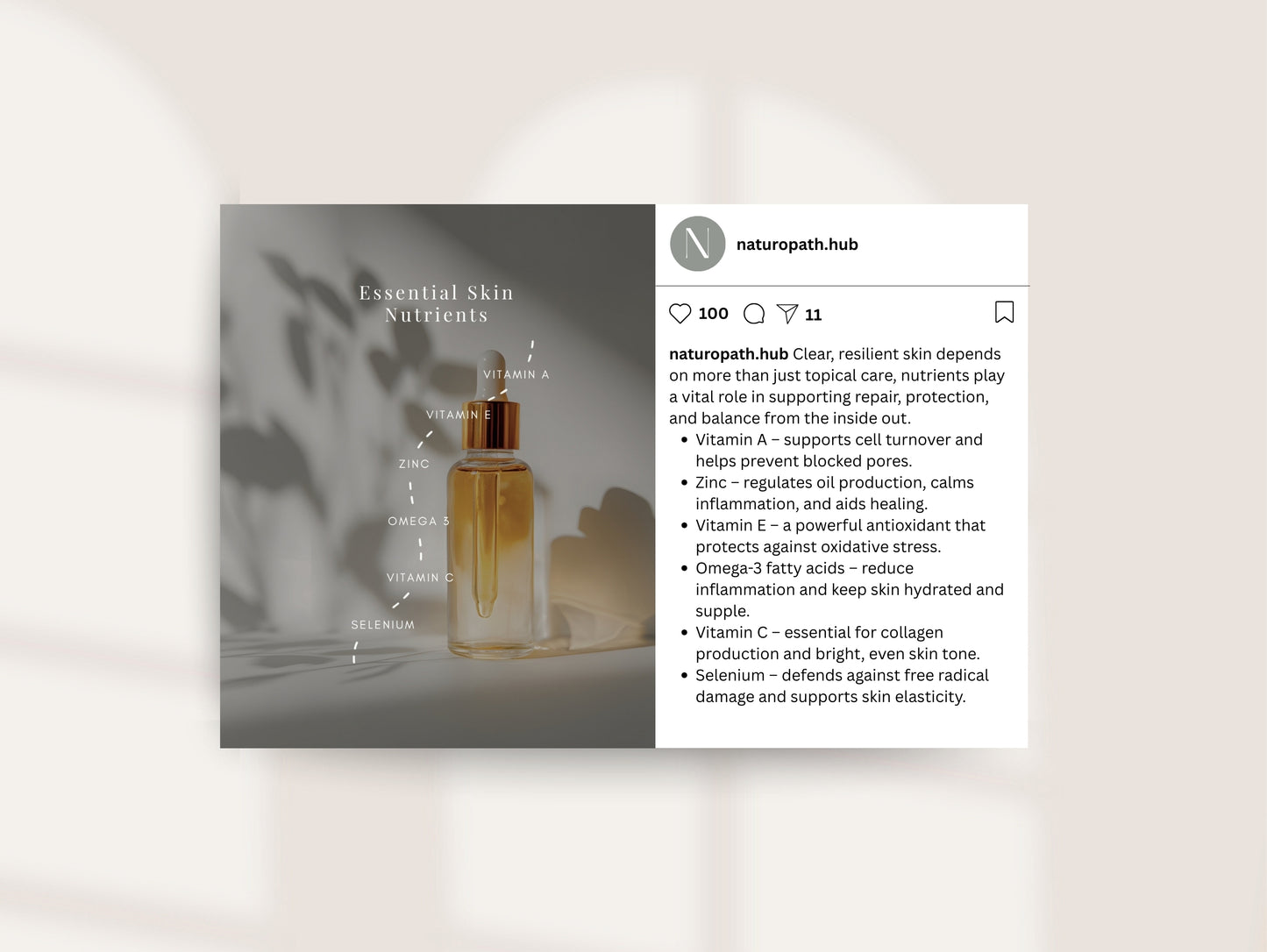
Task: Click the Selenium bullet in caption
Action: click(842, 686)
